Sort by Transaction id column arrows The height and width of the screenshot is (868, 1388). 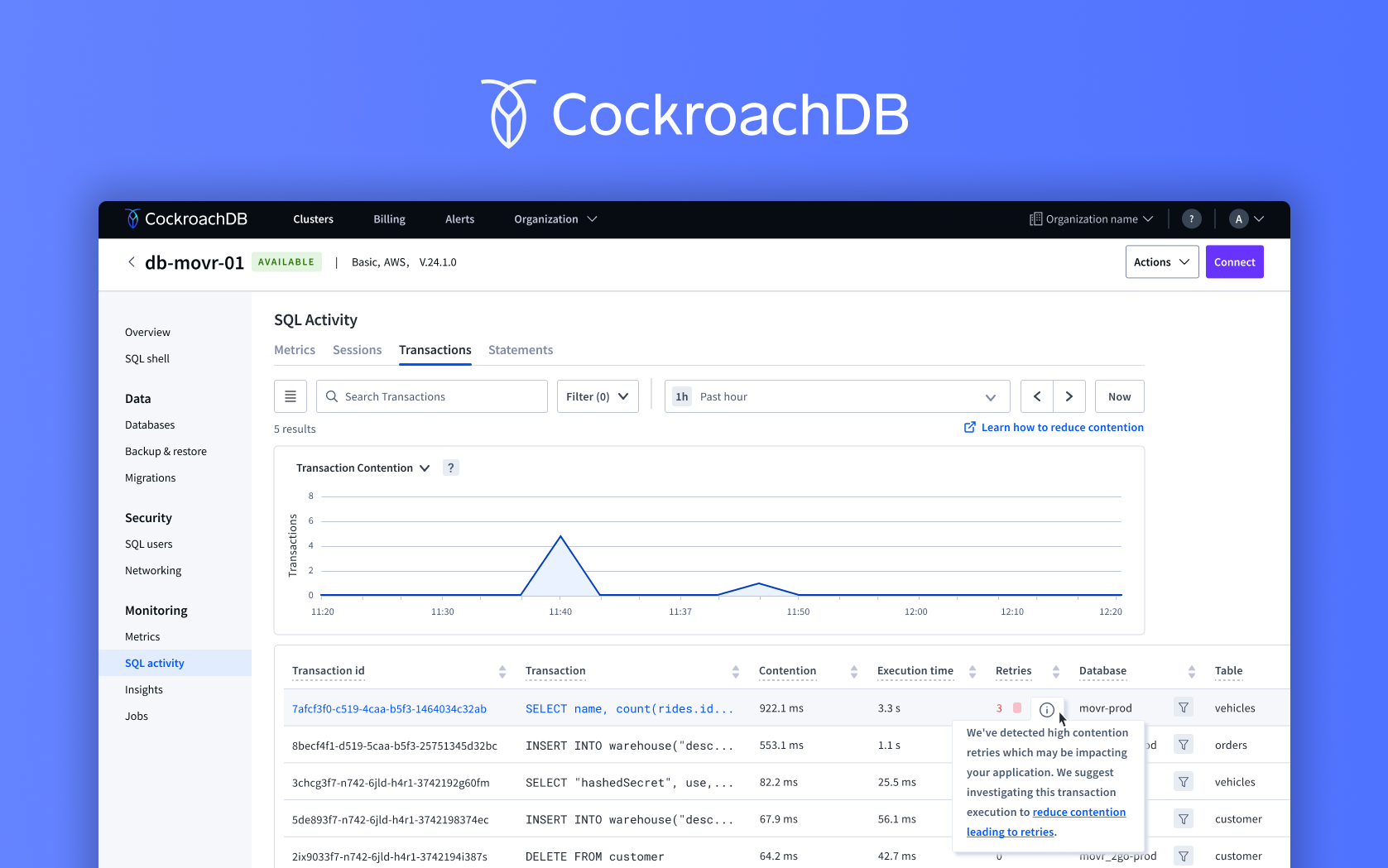502,672
